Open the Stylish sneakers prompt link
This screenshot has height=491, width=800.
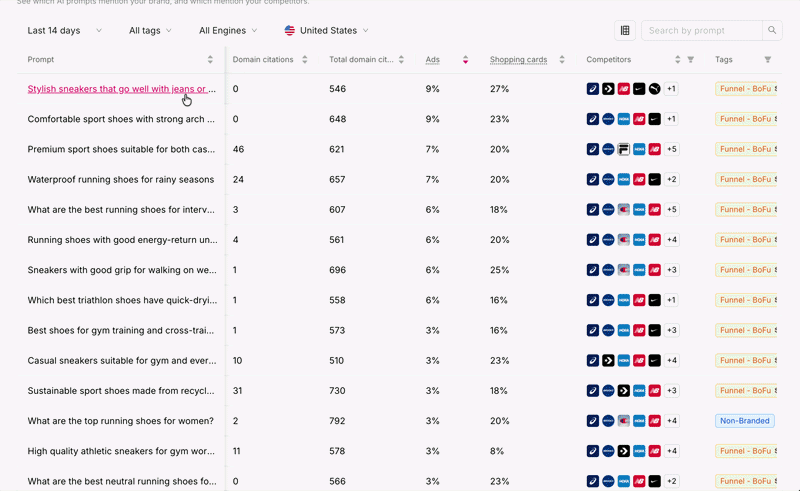point(121,89)
